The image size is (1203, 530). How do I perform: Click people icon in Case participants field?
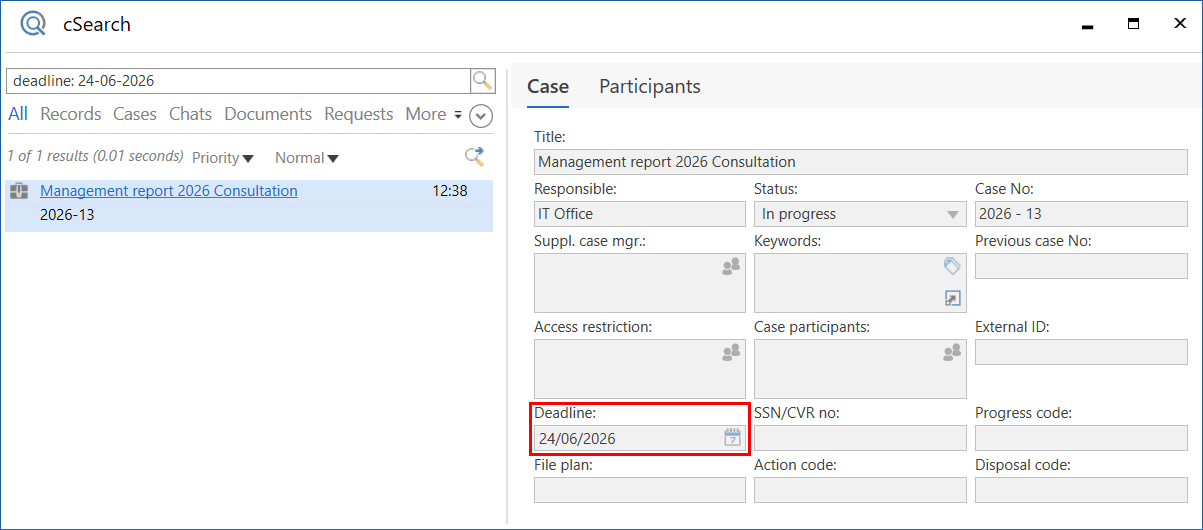coord(952,352)
